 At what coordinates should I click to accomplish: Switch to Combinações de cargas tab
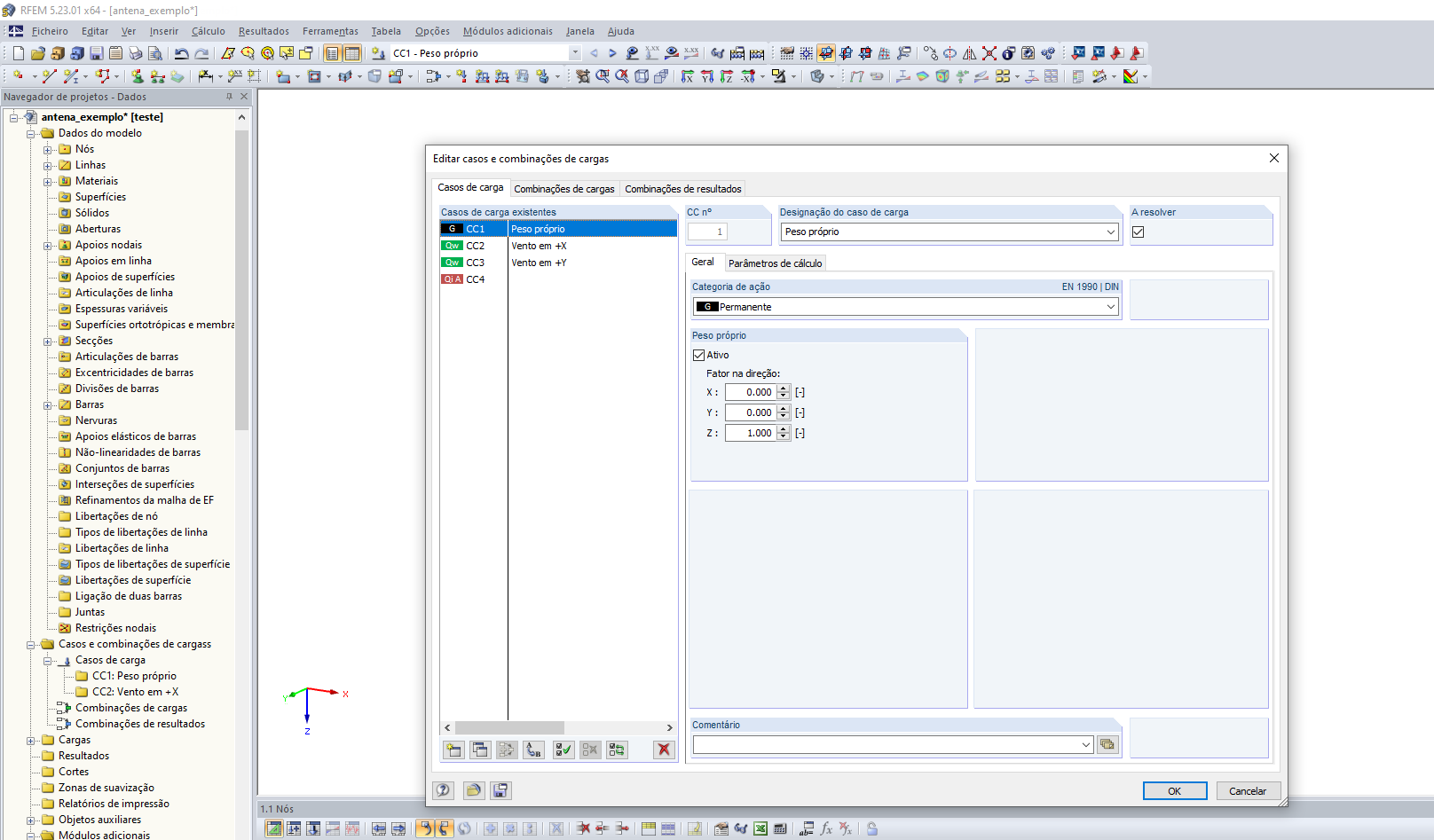[x=564, y=189]
